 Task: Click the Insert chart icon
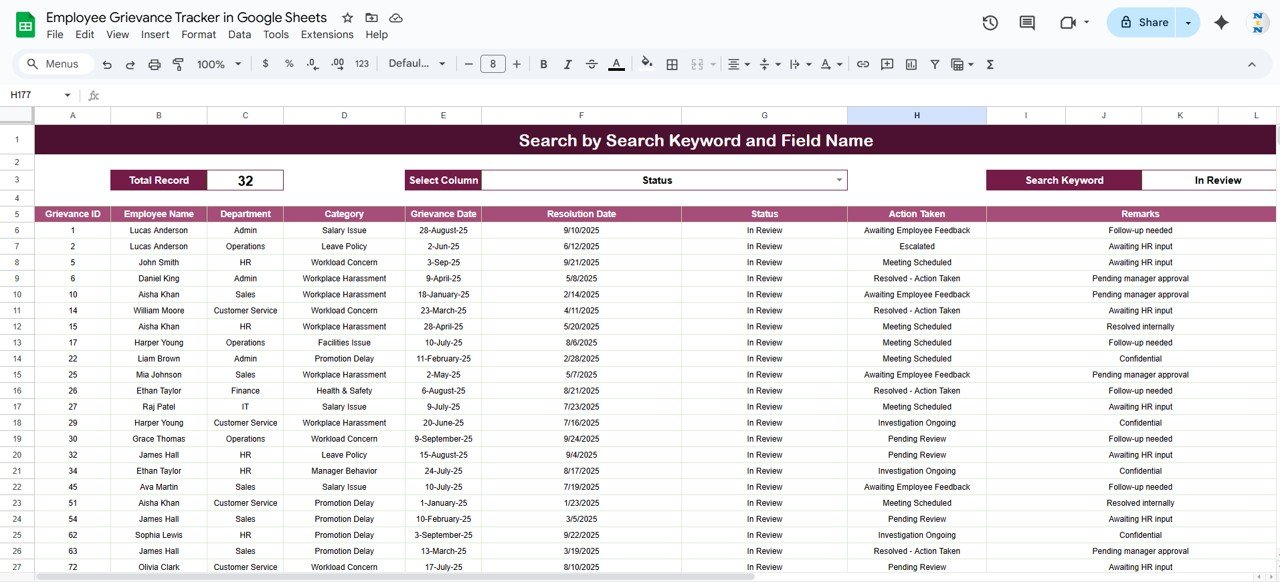(x=911, y=64)
